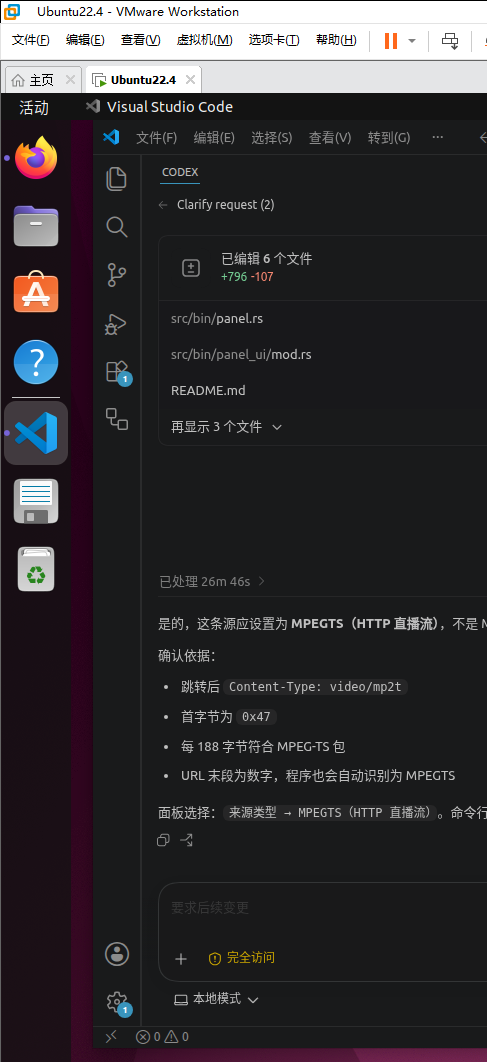Open the Source Control view

[117, 275]
